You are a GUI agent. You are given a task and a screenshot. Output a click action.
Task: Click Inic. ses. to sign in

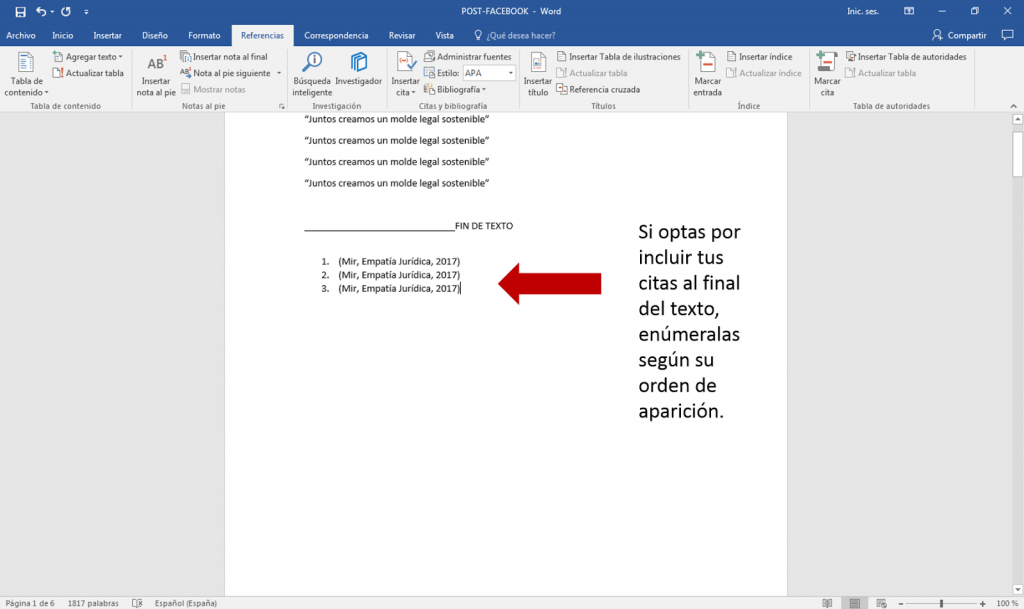coord(863,11)
